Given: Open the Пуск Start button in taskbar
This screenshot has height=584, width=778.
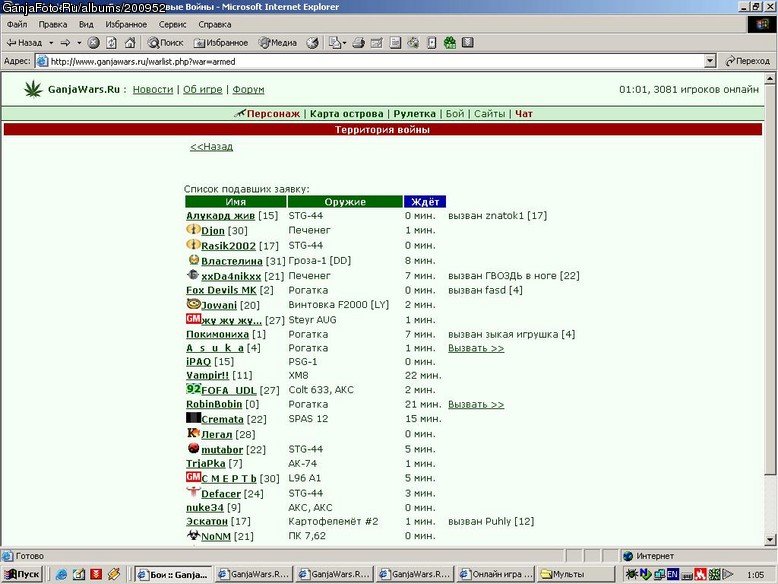Looking at the screenshot, I should [22, 574].
